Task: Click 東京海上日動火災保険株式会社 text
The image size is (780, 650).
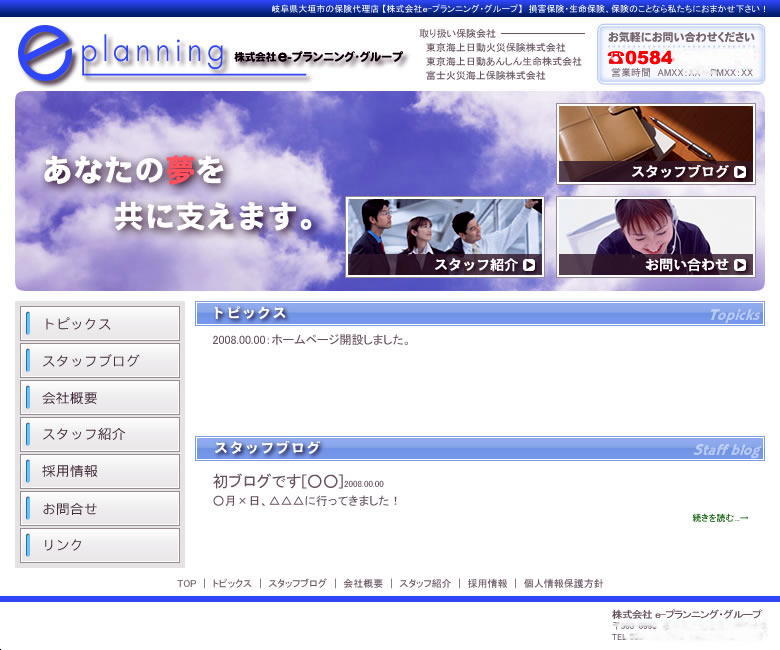Action: (x=495, y=48)
